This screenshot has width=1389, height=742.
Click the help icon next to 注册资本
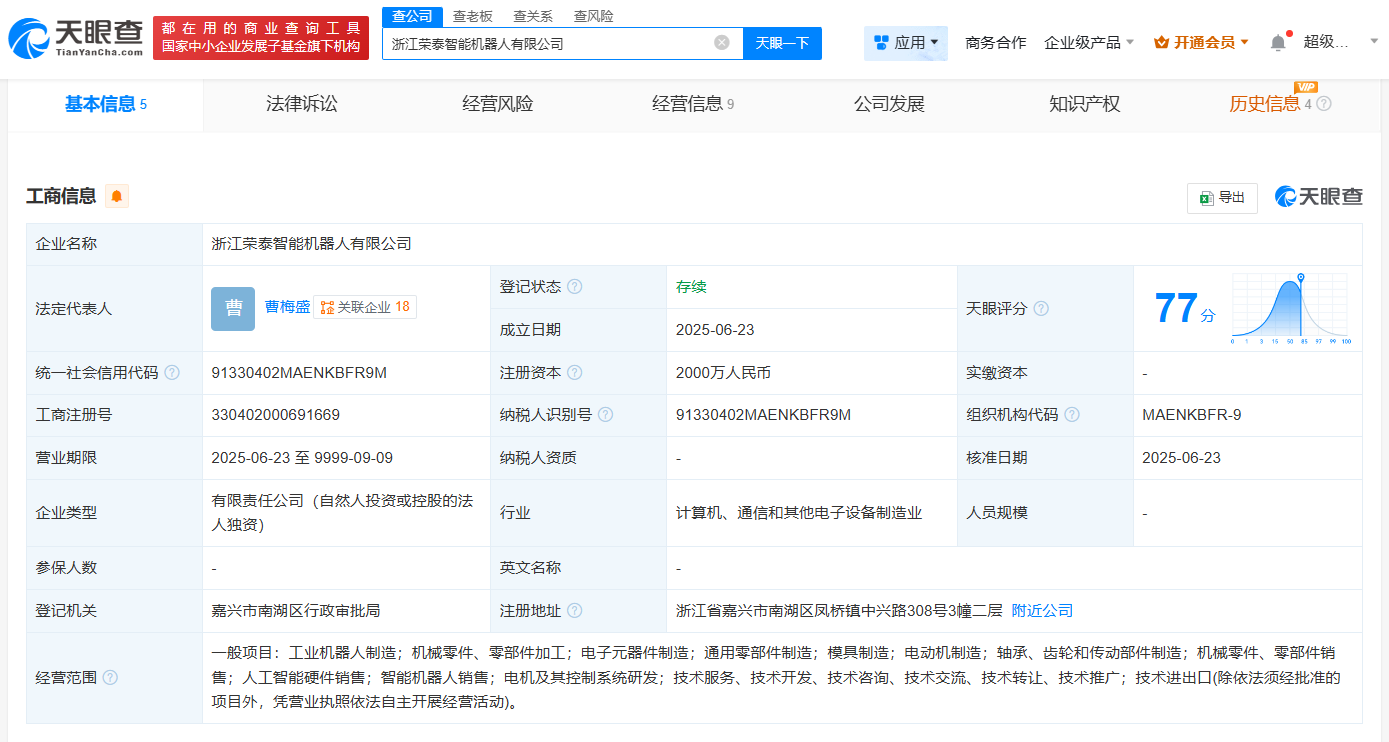coord(577,372)
